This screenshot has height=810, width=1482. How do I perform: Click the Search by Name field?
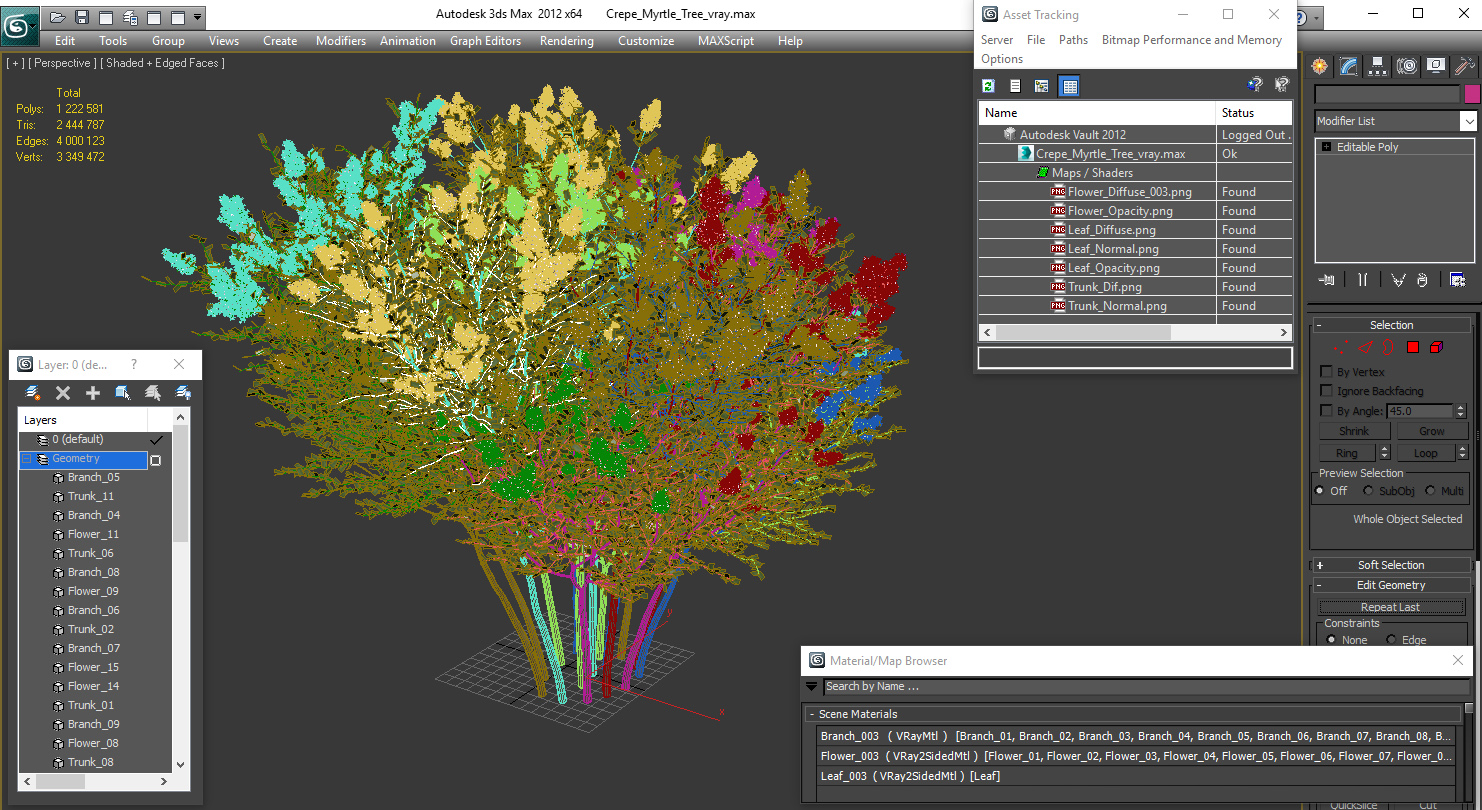point(1145,687)
